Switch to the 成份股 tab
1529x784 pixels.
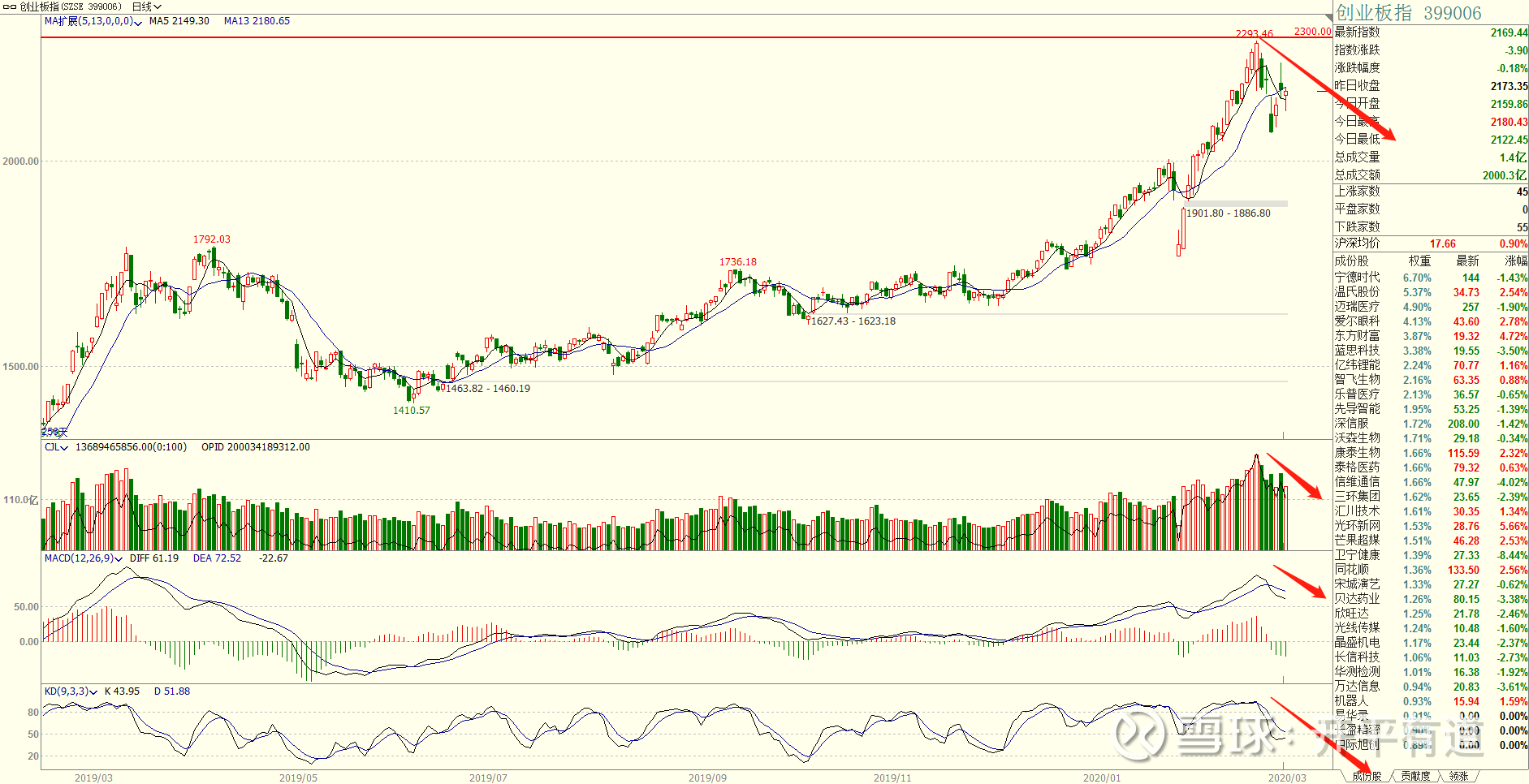coord(1367,777)
